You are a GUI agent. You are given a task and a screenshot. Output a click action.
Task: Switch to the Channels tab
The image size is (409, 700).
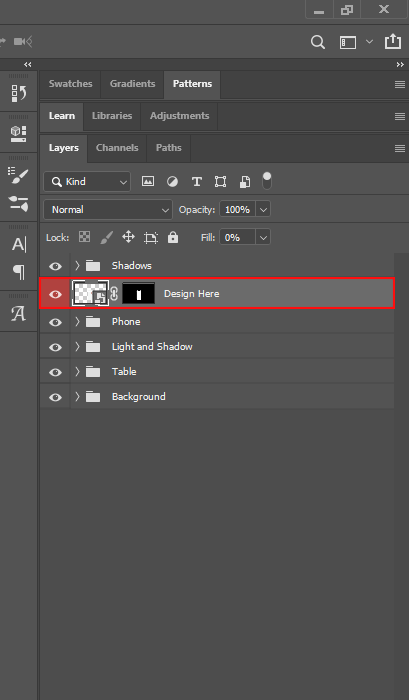(x=117, y=148)
